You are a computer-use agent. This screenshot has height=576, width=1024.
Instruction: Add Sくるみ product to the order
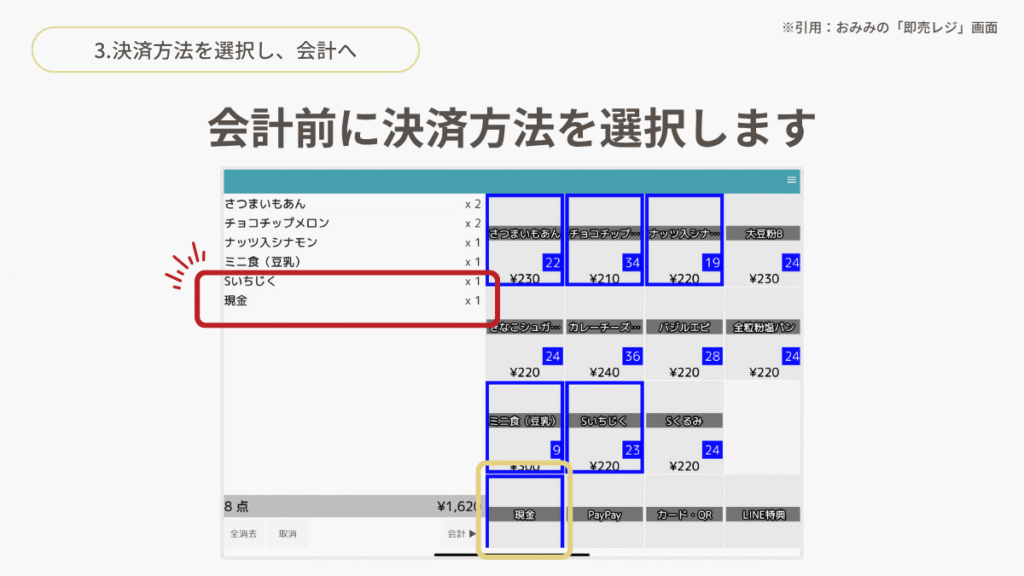(x=684, y=427)
